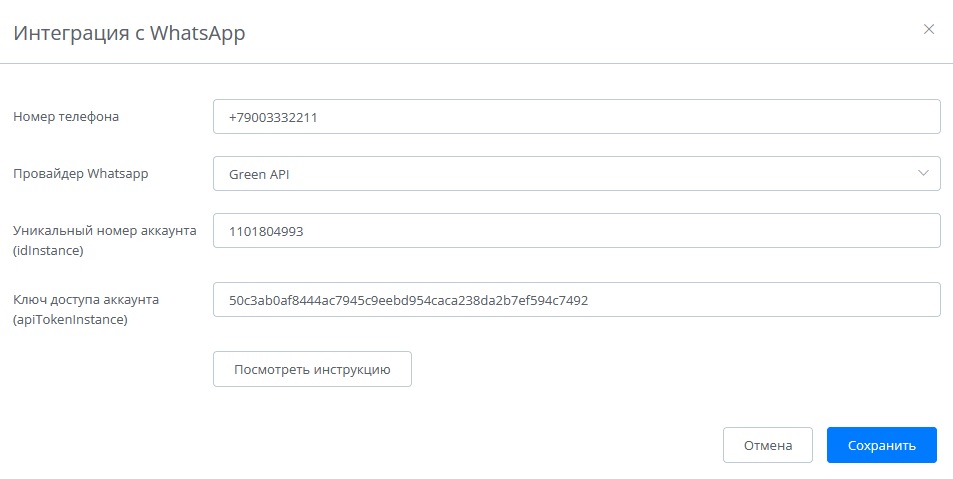Image resolution: width=953 pixels, height=479 pixels.
Task: Click the (apiTokenInstance) caption text
Action: [70, 319]
